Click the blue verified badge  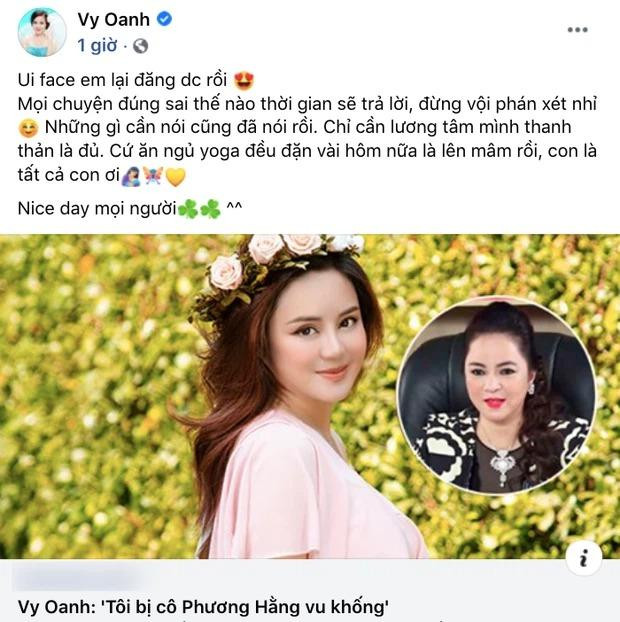164,19
